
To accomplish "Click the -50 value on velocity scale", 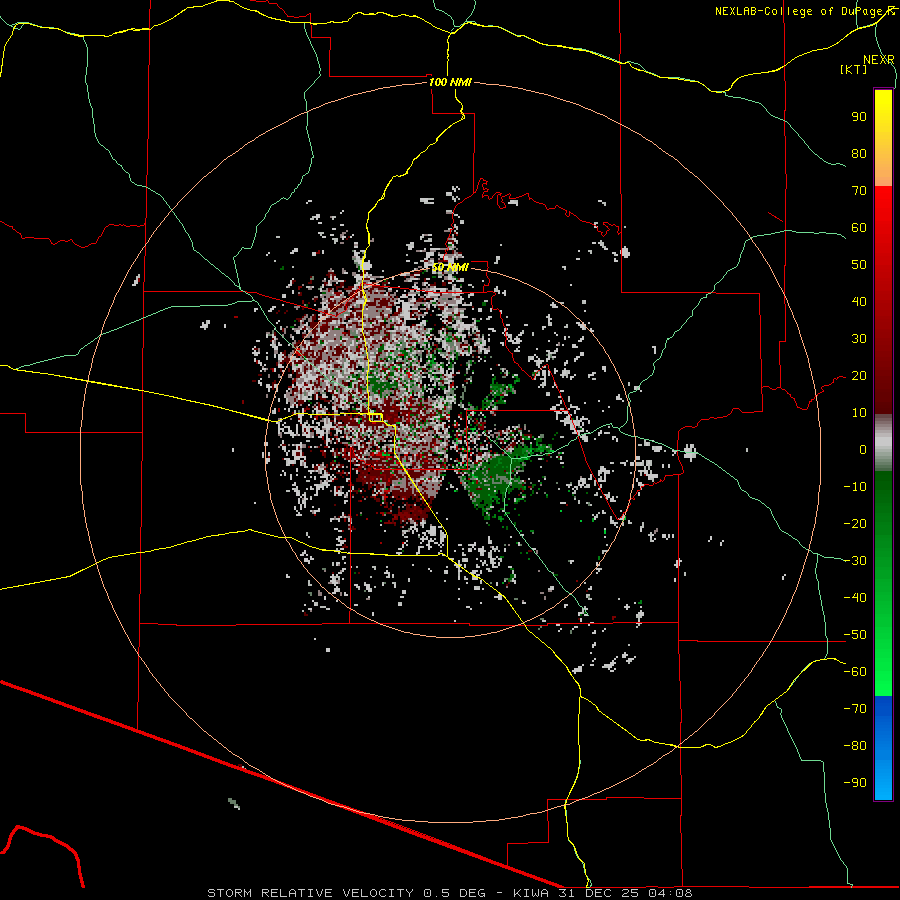I will click(x=855, y=635).
